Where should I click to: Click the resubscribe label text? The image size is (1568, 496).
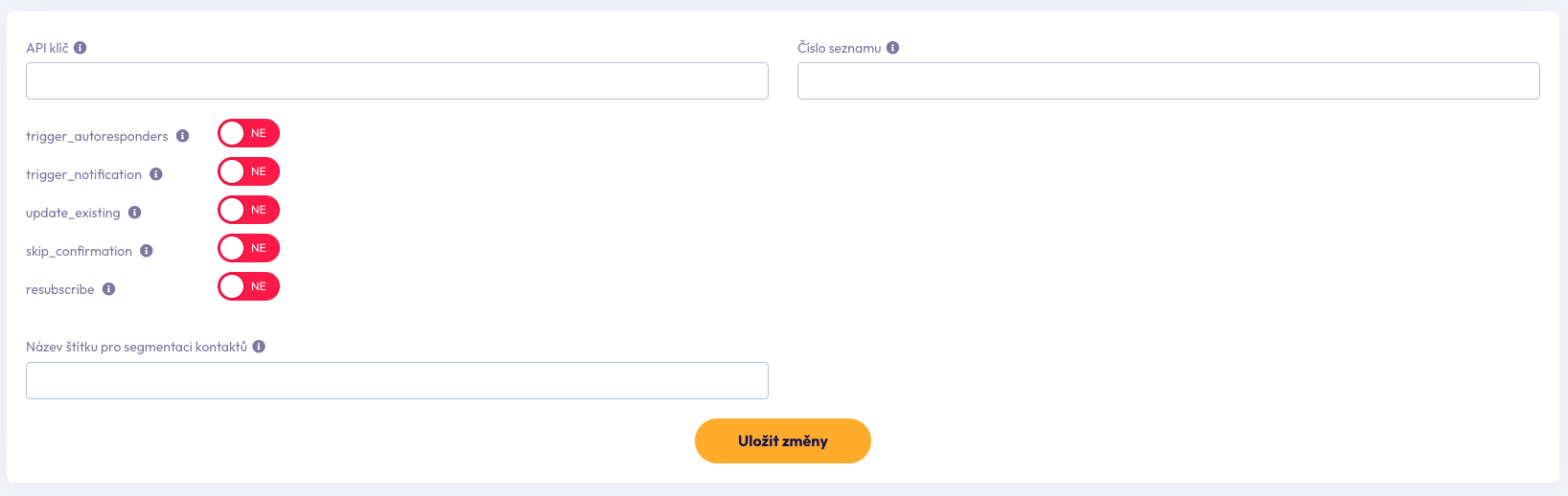(x=60, y=290)
